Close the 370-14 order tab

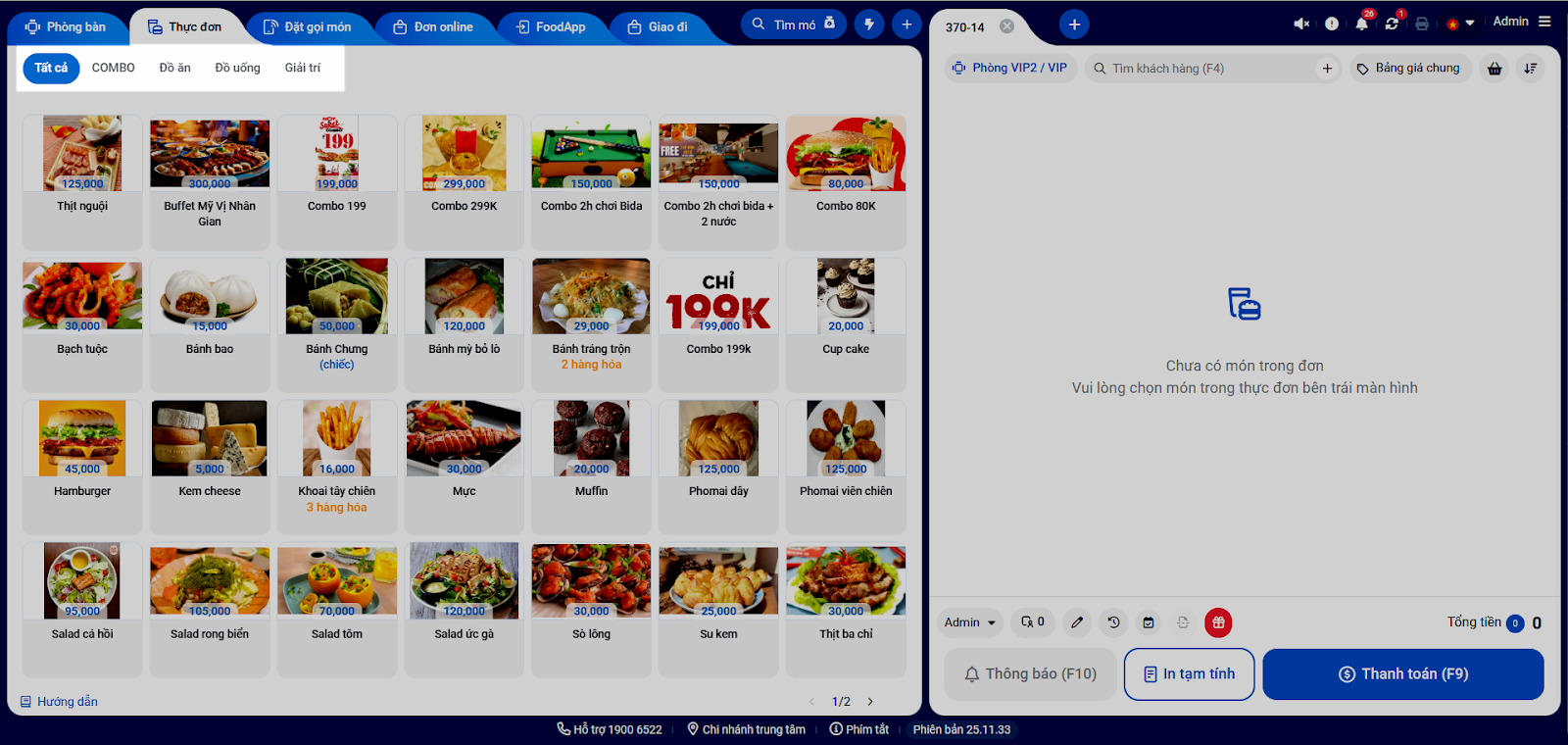click(1006, 26)
